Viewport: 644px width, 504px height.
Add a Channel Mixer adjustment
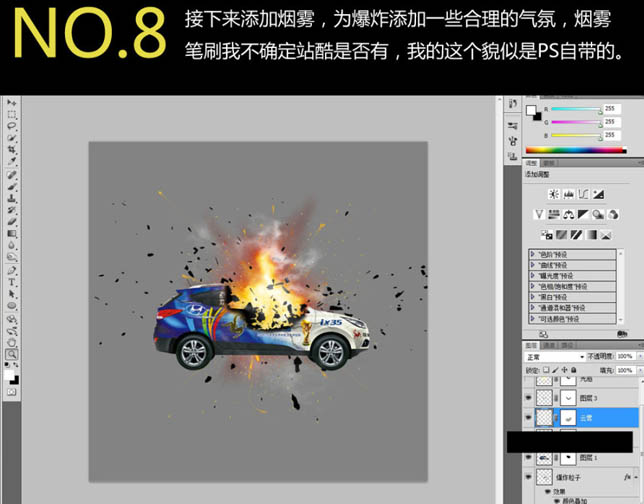pos(613,214)
